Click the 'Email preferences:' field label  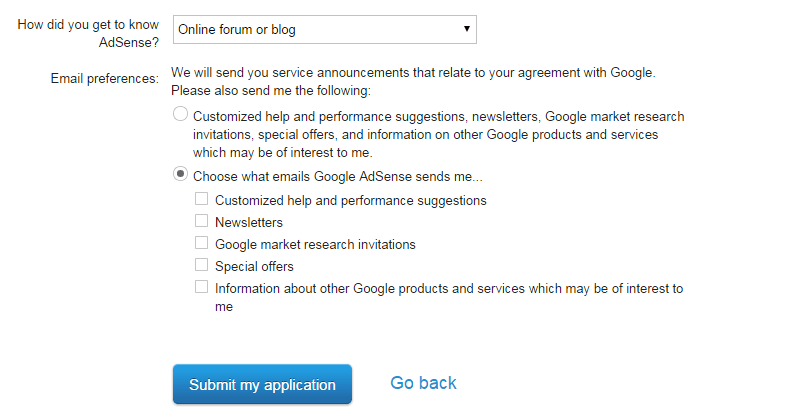[105, 79]
